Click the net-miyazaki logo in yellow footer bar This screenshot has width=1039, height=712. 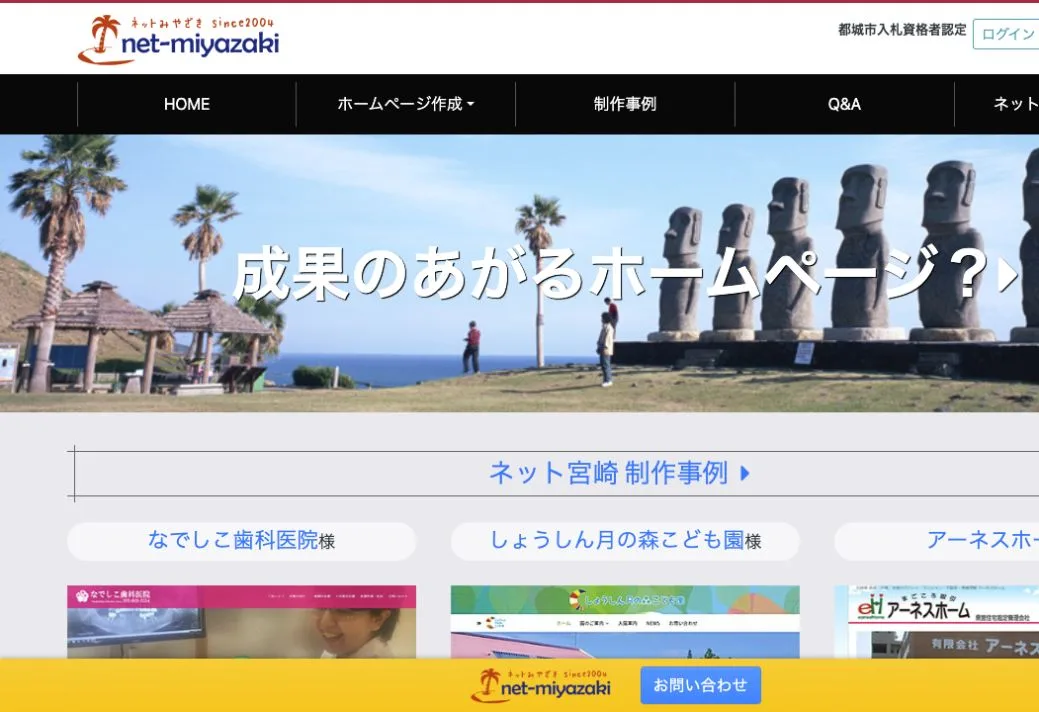pos(541,686)
